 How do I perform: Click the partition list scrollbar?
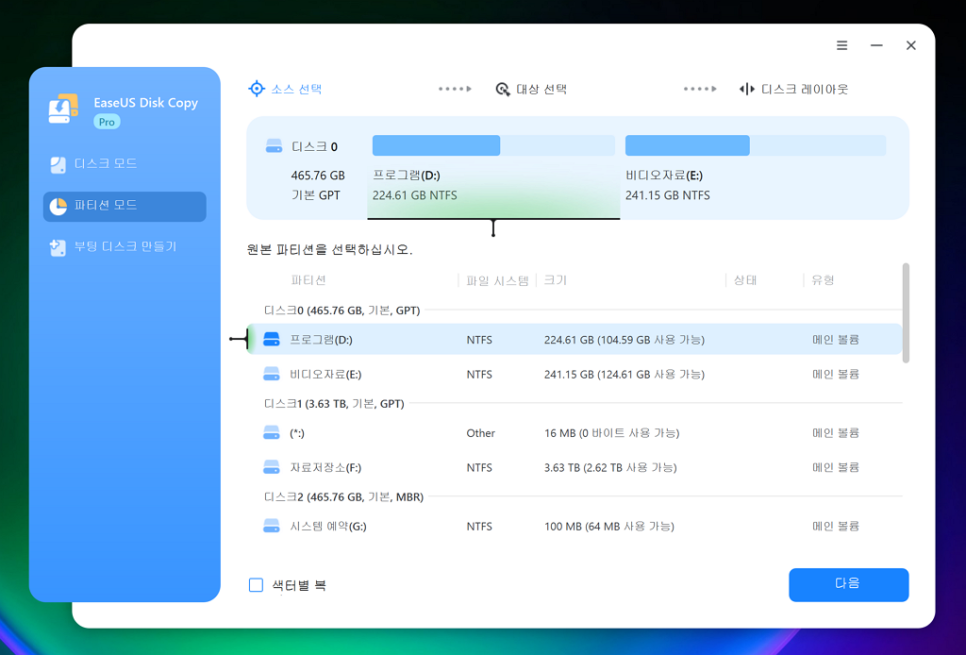click(906, 313)
